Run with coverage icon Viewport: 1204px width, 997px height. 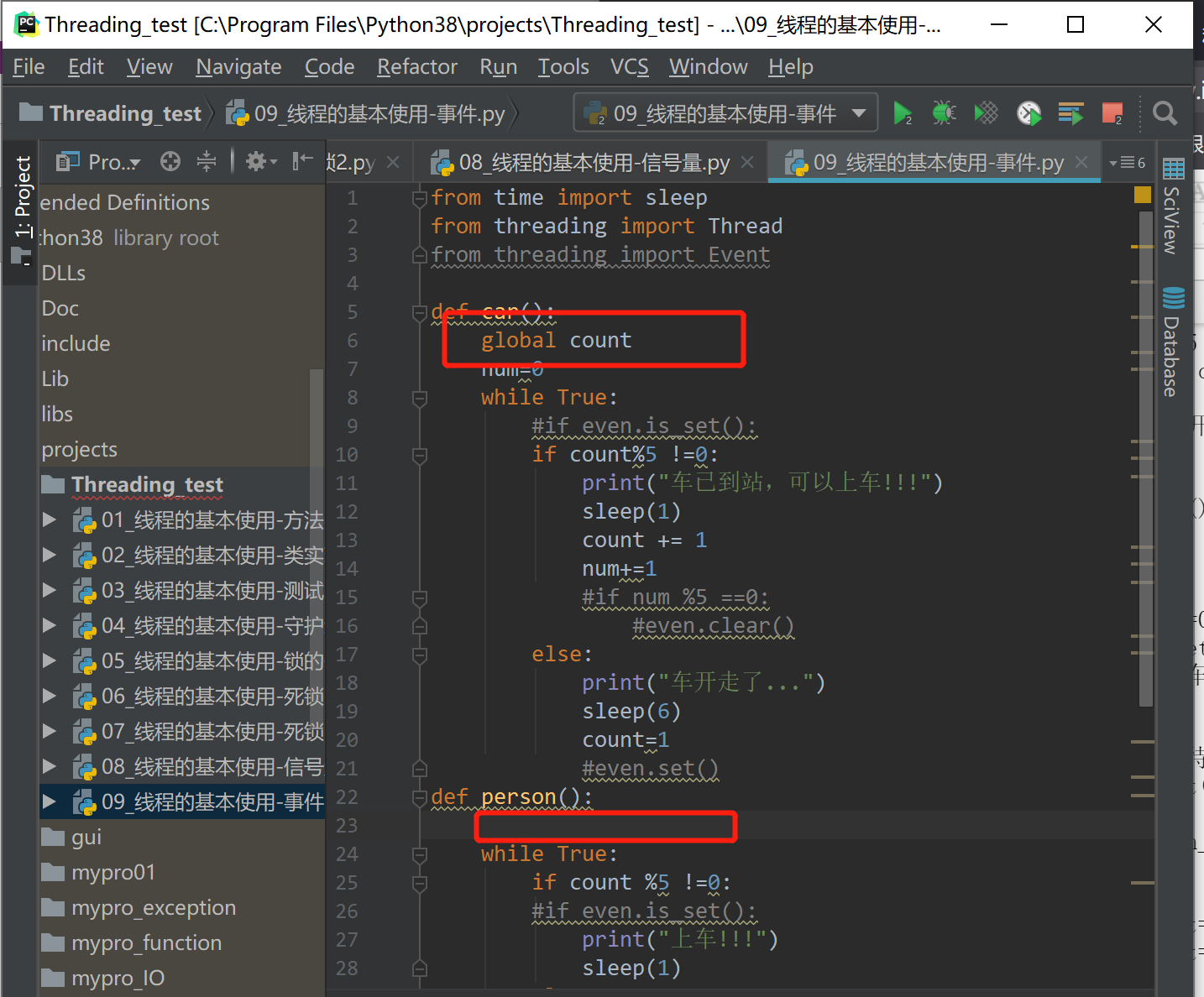point(987,112)
